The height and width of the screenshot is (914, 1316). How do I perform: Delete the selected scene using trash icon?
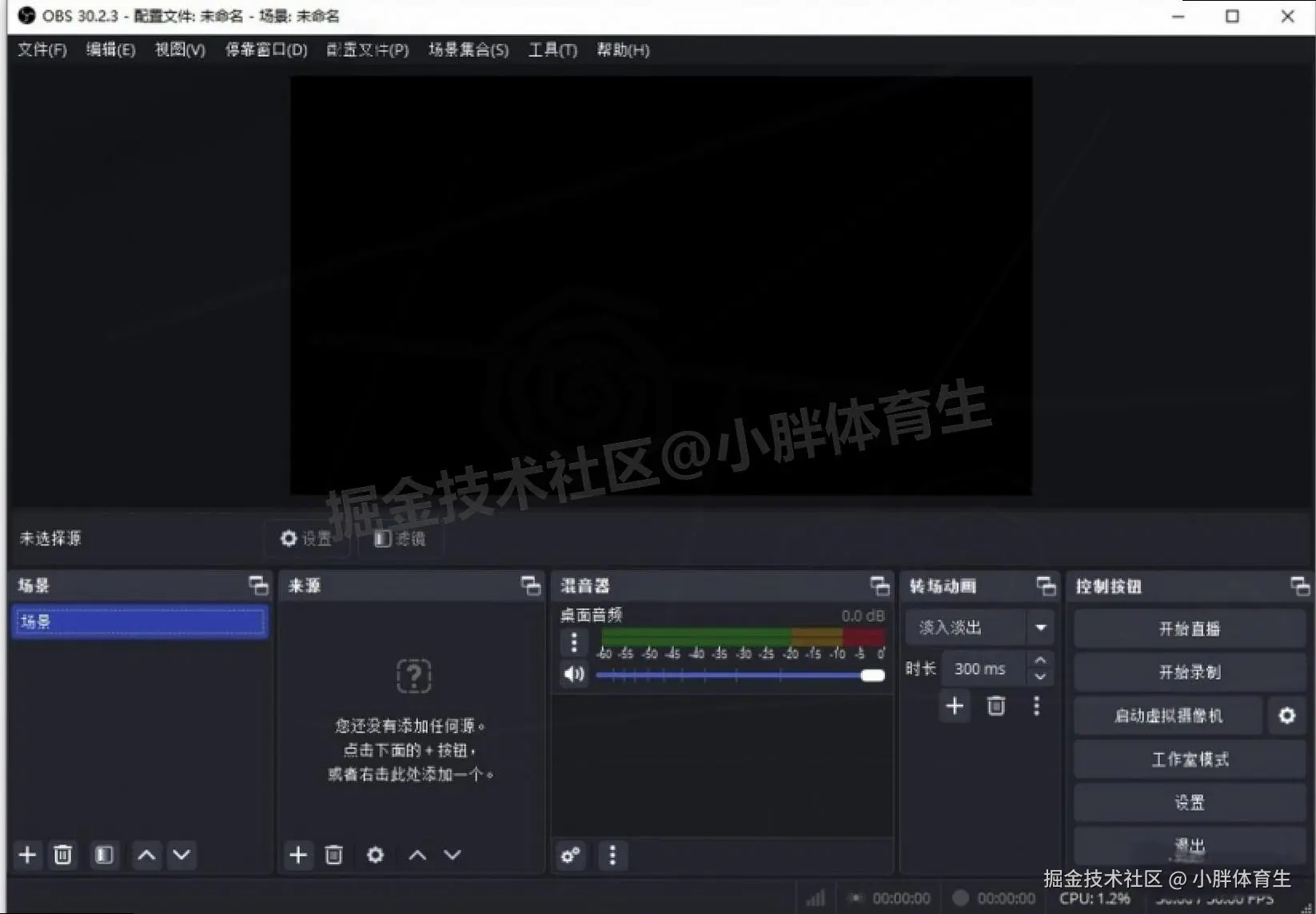[x=64, y=855]
